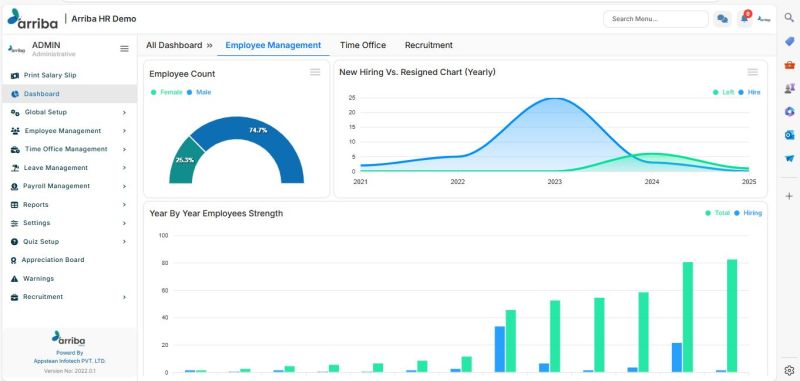Toggle Total series in Employees Strength legend
Image resolution: width=800 pixels, height=381 pixels.
(717, 213)
